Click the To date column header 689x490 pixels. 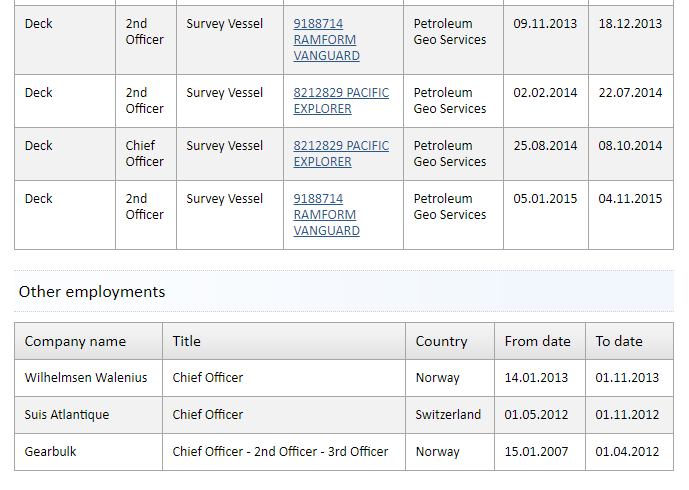(629, 341)
